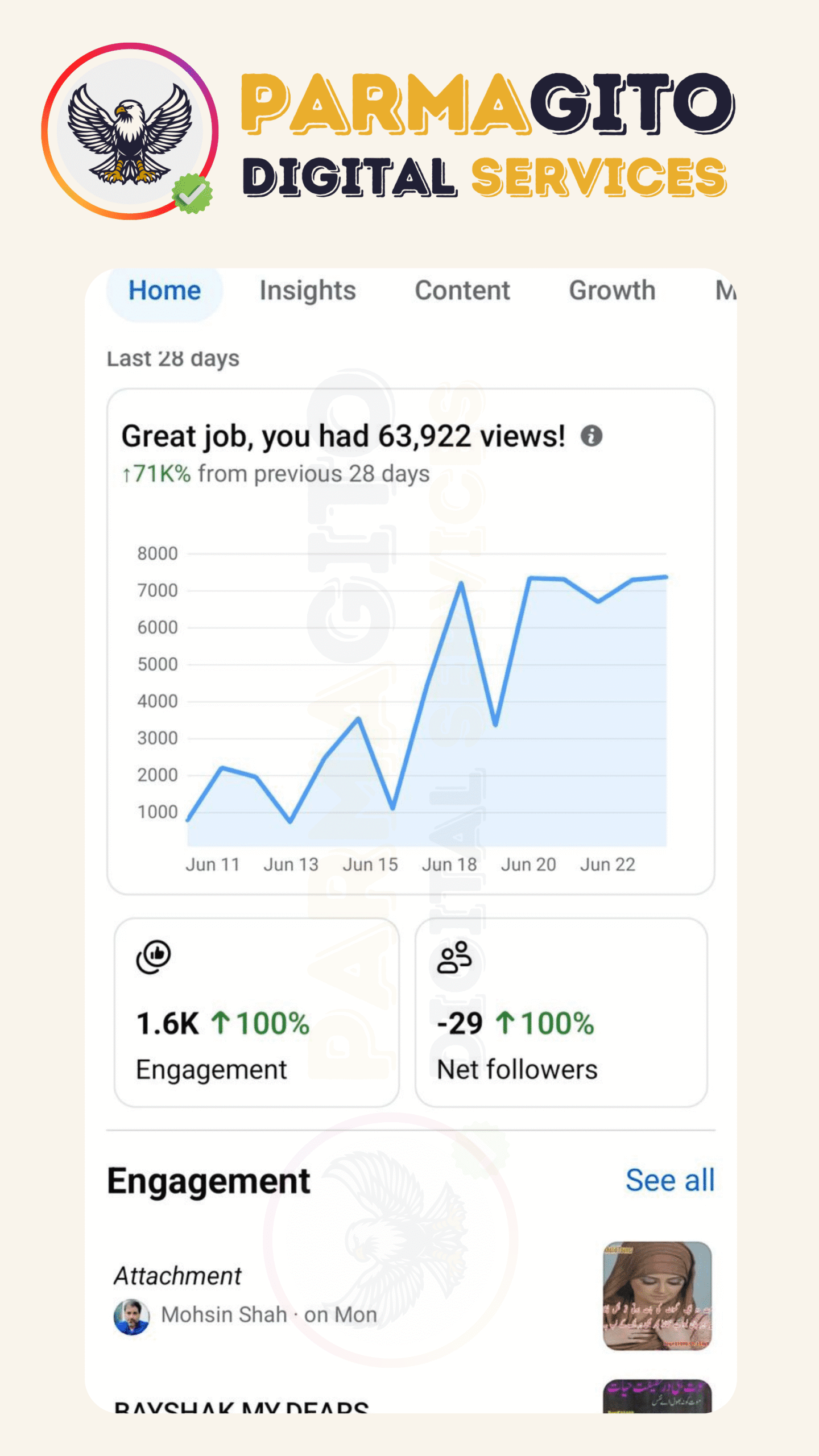Click the Engagement thumbs-up icon
Screen dimensions: 819x1456
[x=153, y=957]
